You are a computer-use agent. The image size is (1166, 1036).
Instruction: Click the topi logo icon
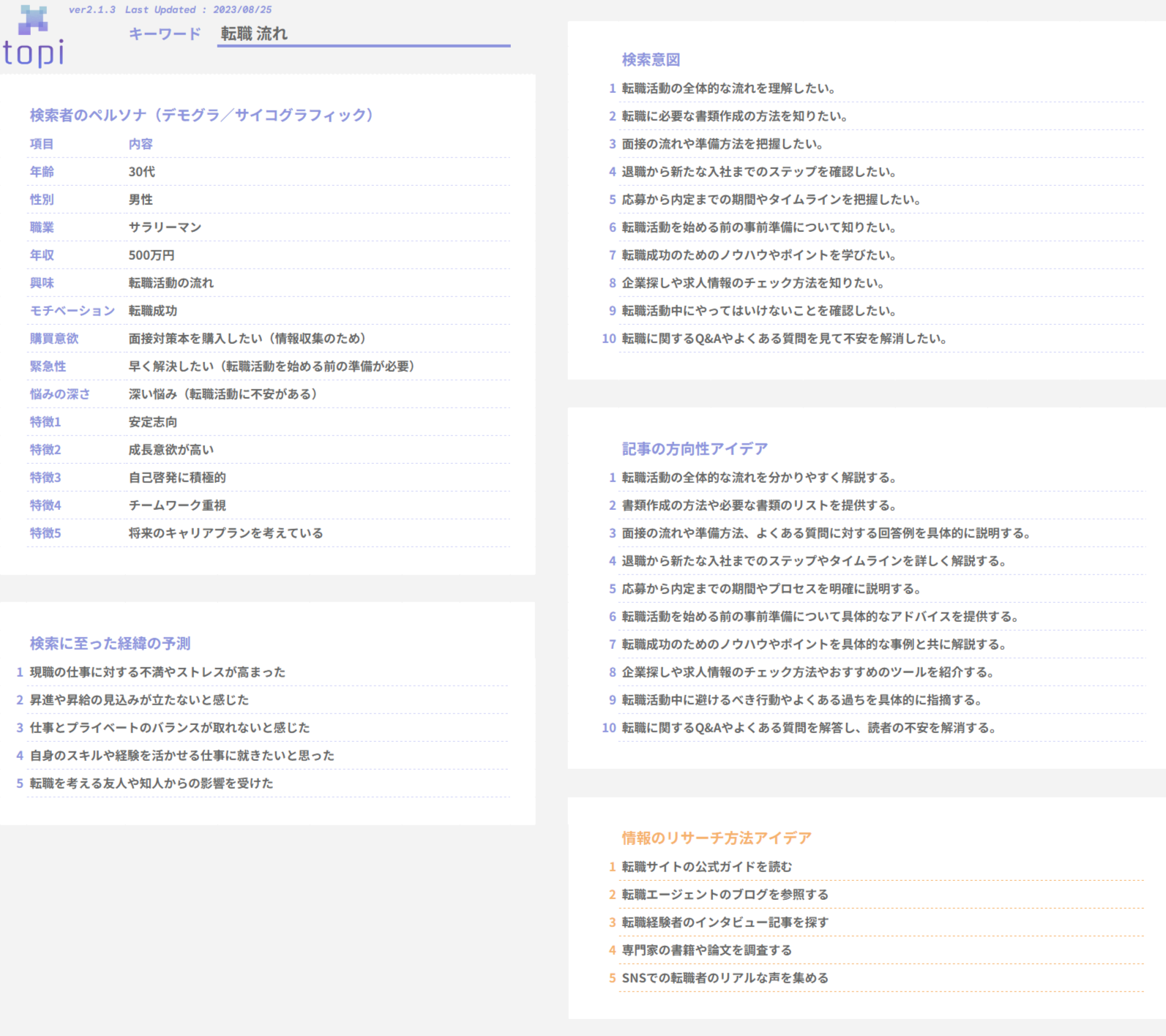click(33, 36)
